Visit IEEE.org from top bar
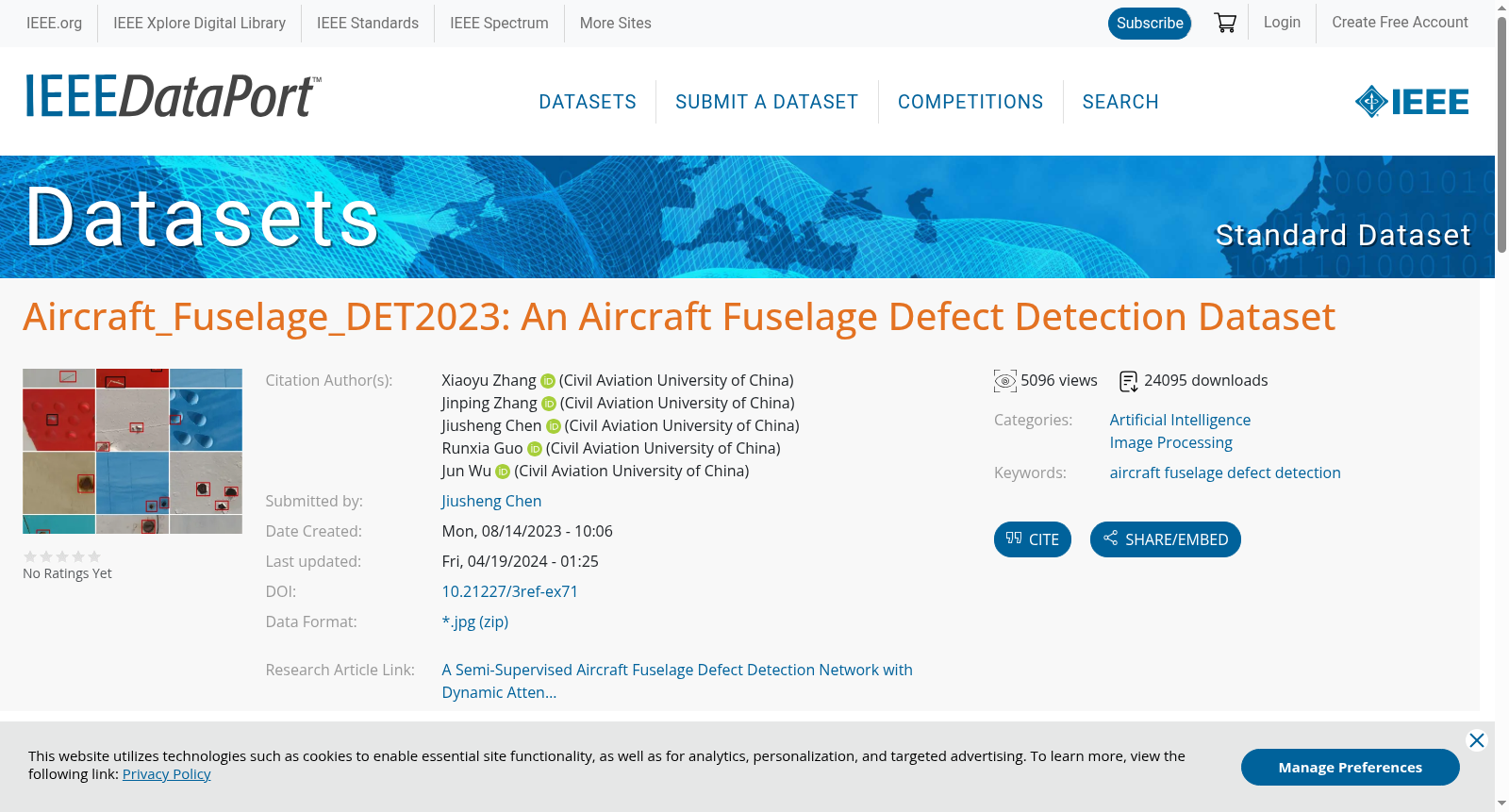 [54, 23]
